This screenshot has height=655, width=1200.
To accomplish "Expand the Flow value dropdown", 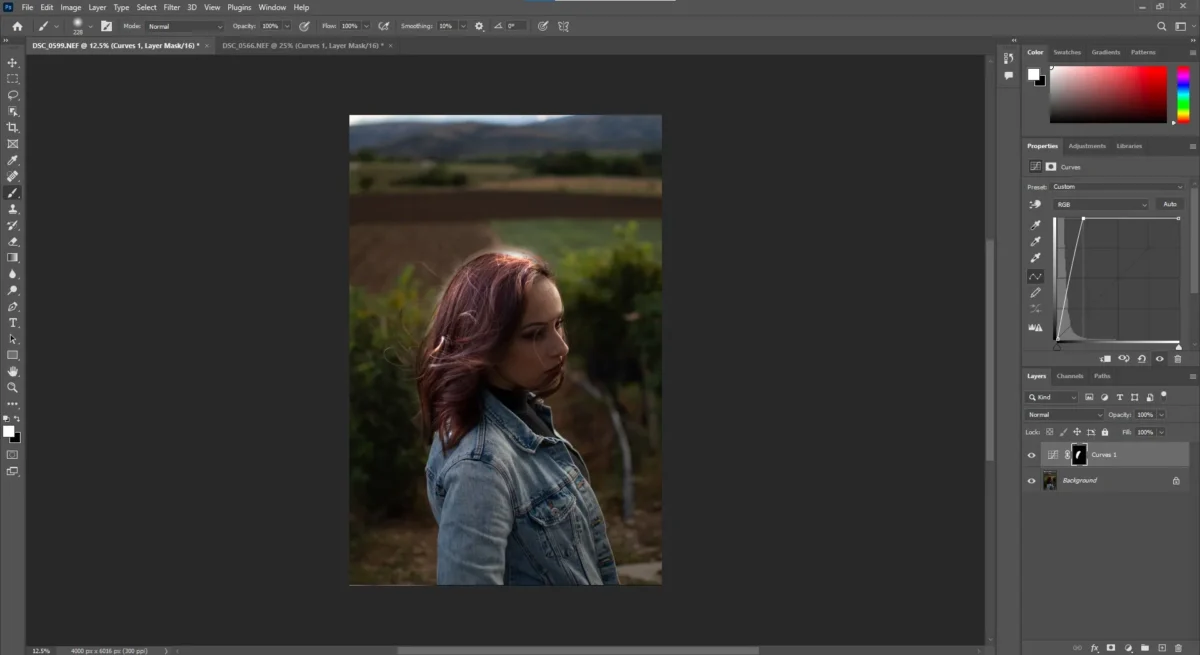I will 366,26.
